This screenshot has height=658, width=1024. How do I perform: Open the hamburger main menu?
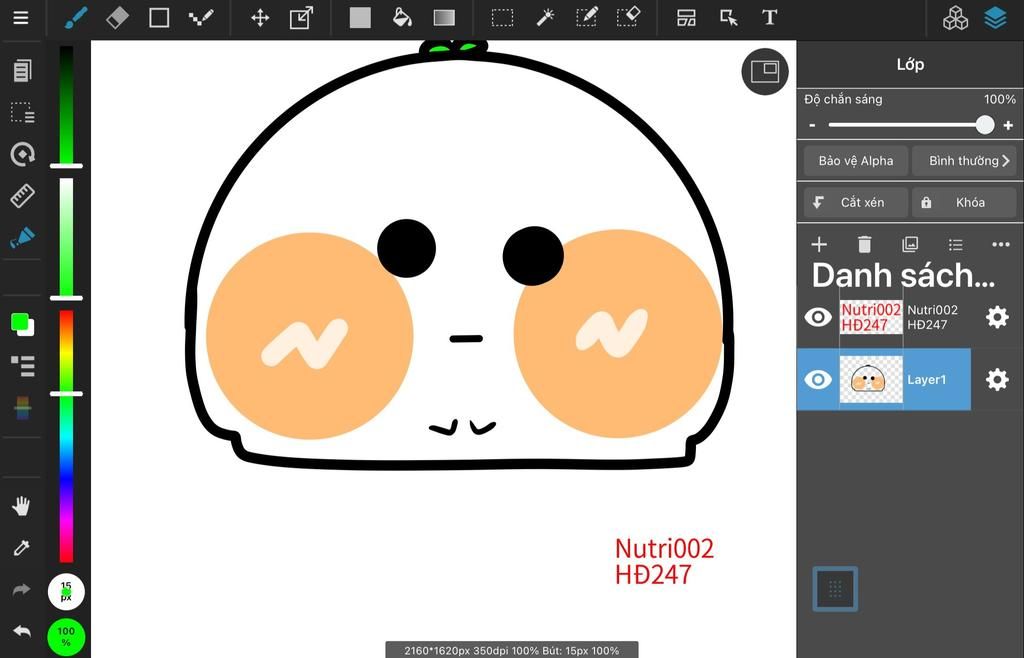tap(21, 18)
